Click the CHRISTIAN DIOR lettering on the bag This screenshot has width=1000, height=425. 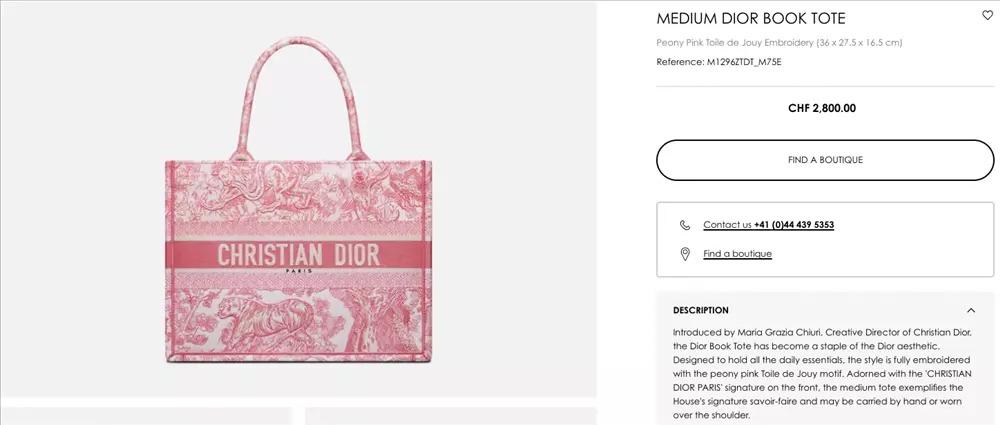(298, 255)
